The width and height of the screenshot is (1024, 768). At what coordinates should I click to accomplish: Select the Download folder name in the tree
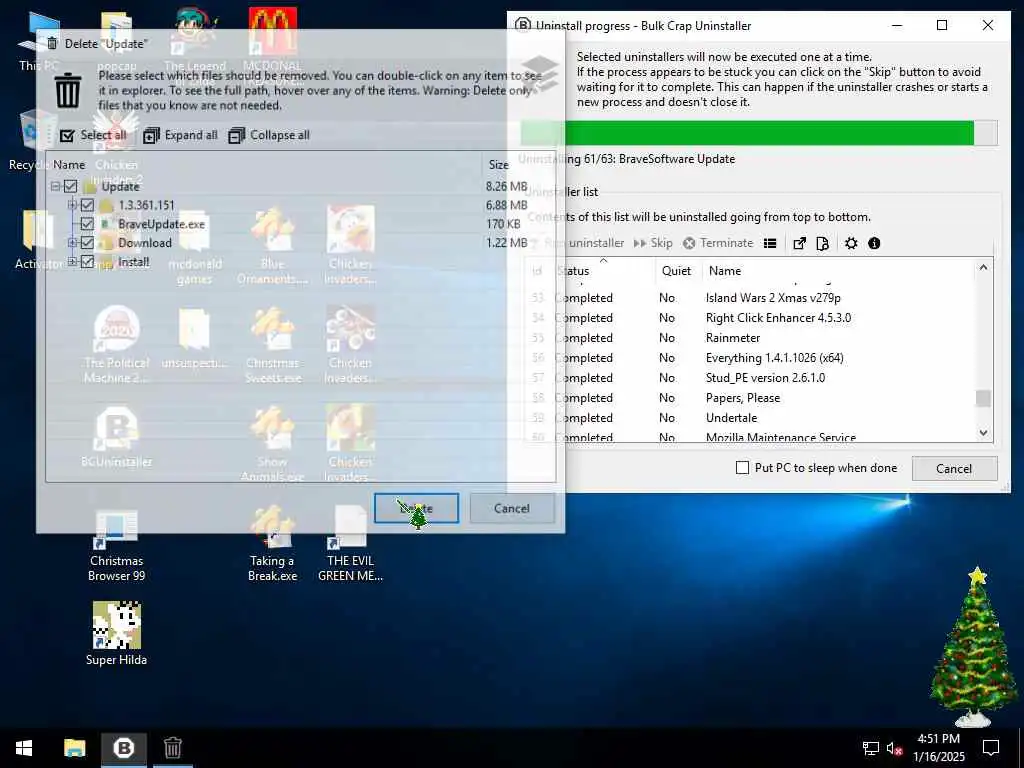click(144, 243)
